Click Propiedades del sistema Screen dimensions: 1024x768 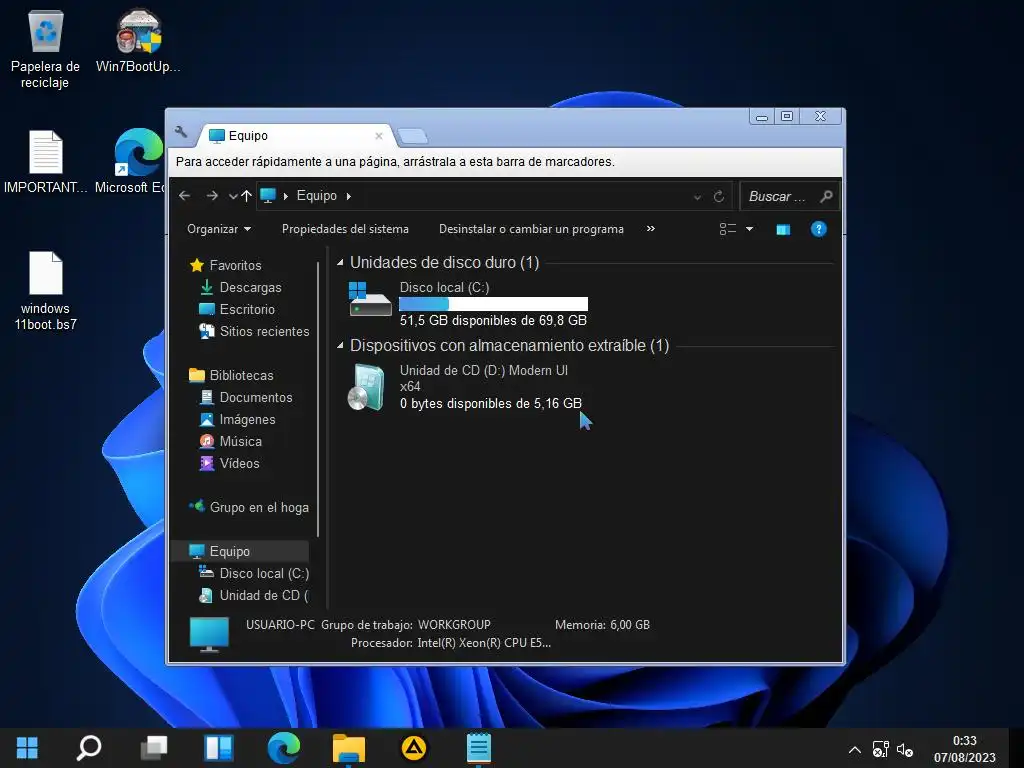[x=345, y=229]
